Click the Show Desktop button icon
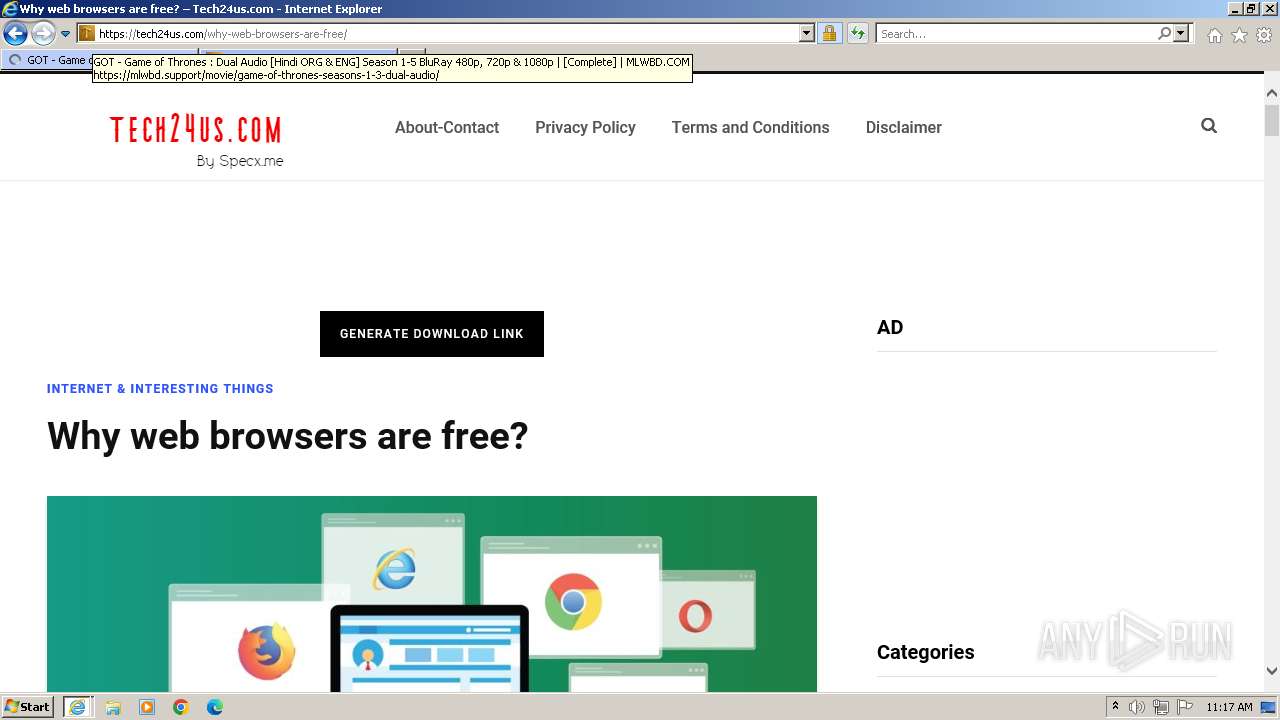Screen dimensions: 1280x720 click(1268, 707)
